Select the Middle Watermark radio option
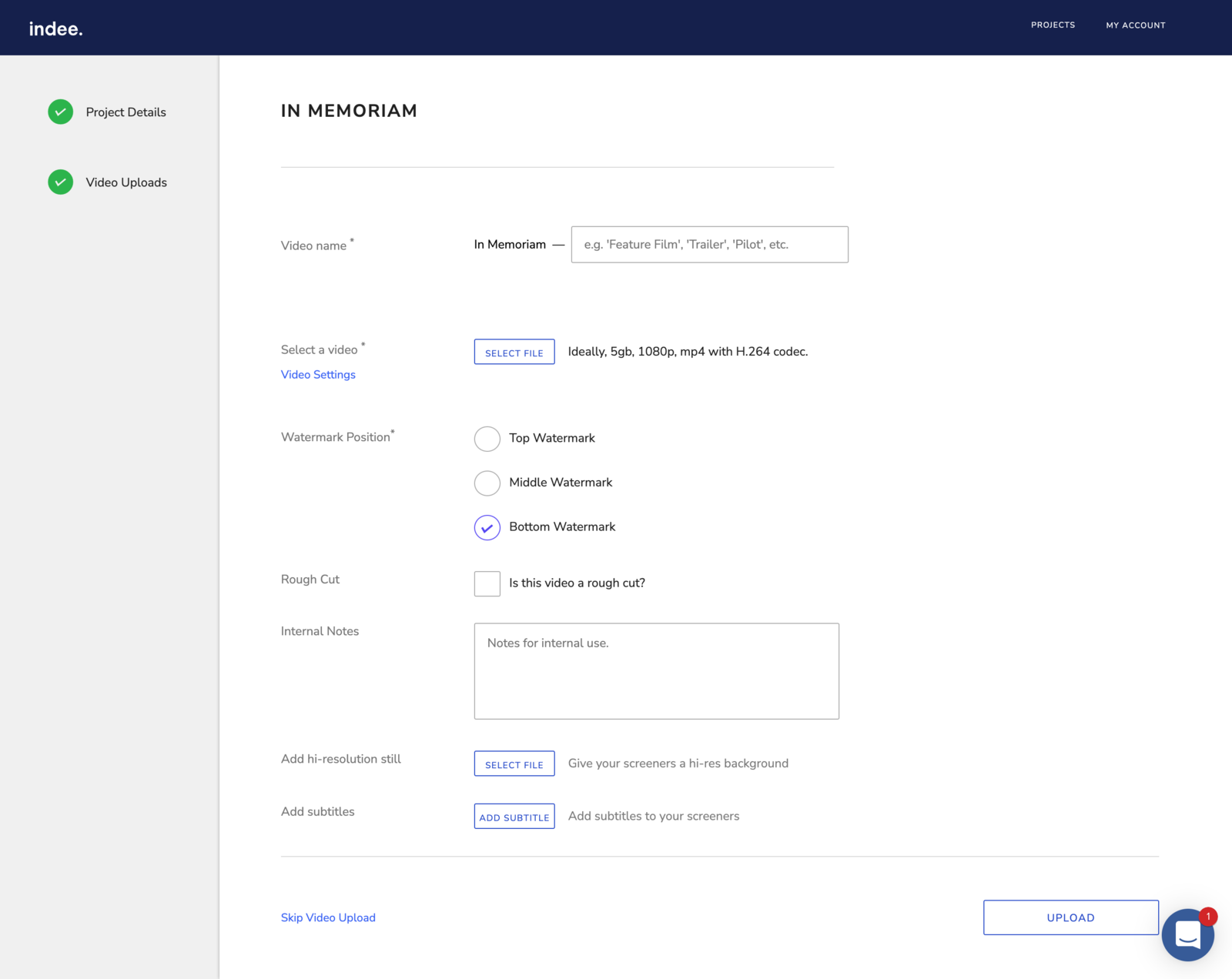The height and width of the screenshot is (979, 1232). (x=487, y=483)
